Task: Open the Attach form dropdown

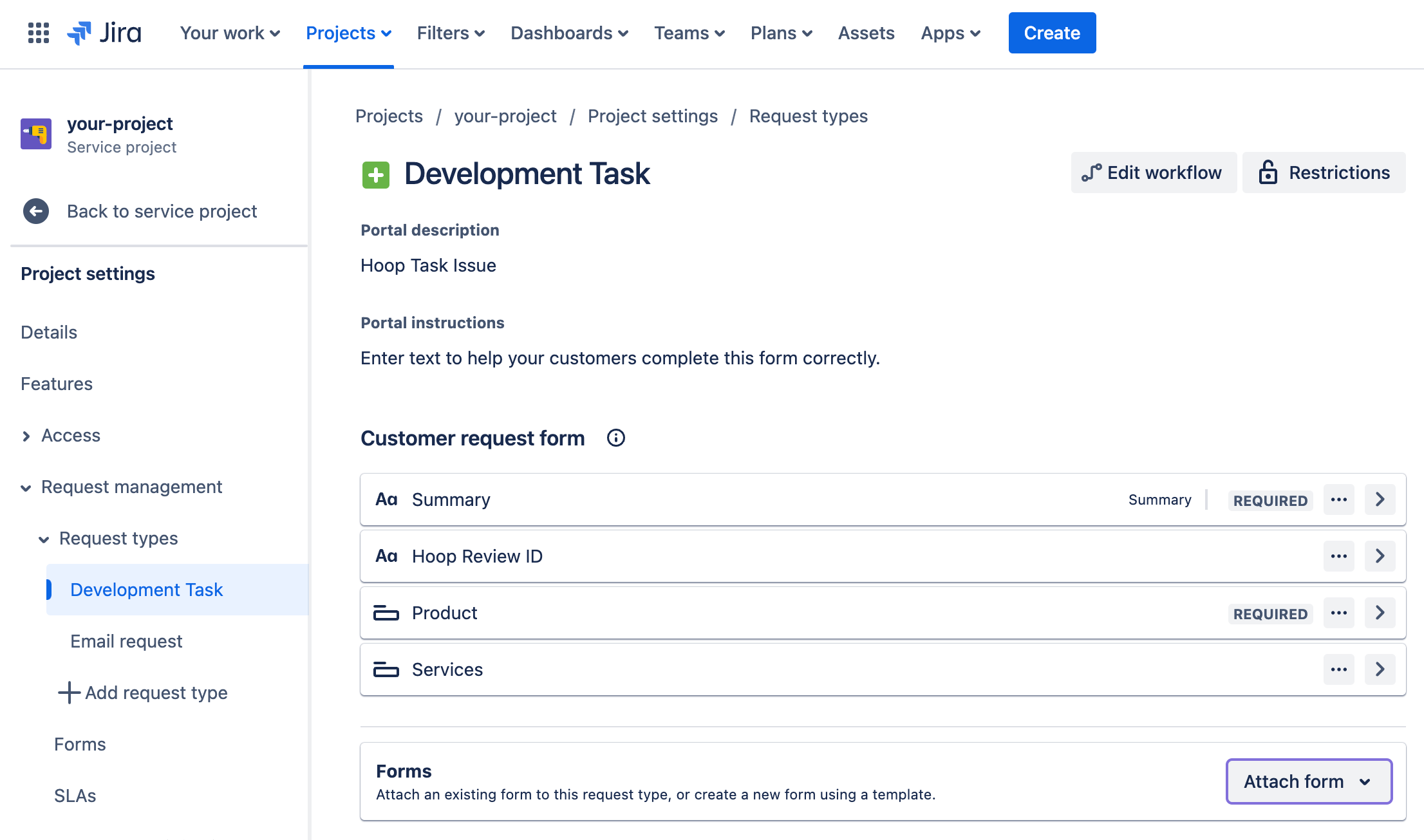Action: (1309, 781)
